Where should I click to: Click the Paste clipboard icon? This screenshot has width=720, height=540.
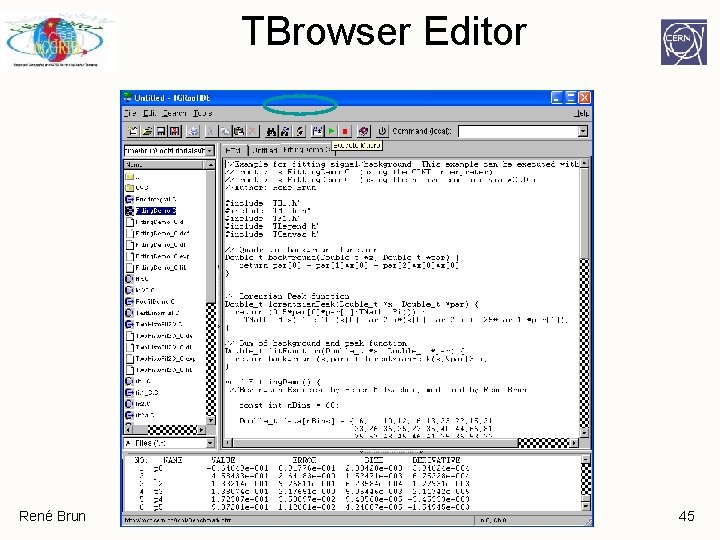click(238, 131)
